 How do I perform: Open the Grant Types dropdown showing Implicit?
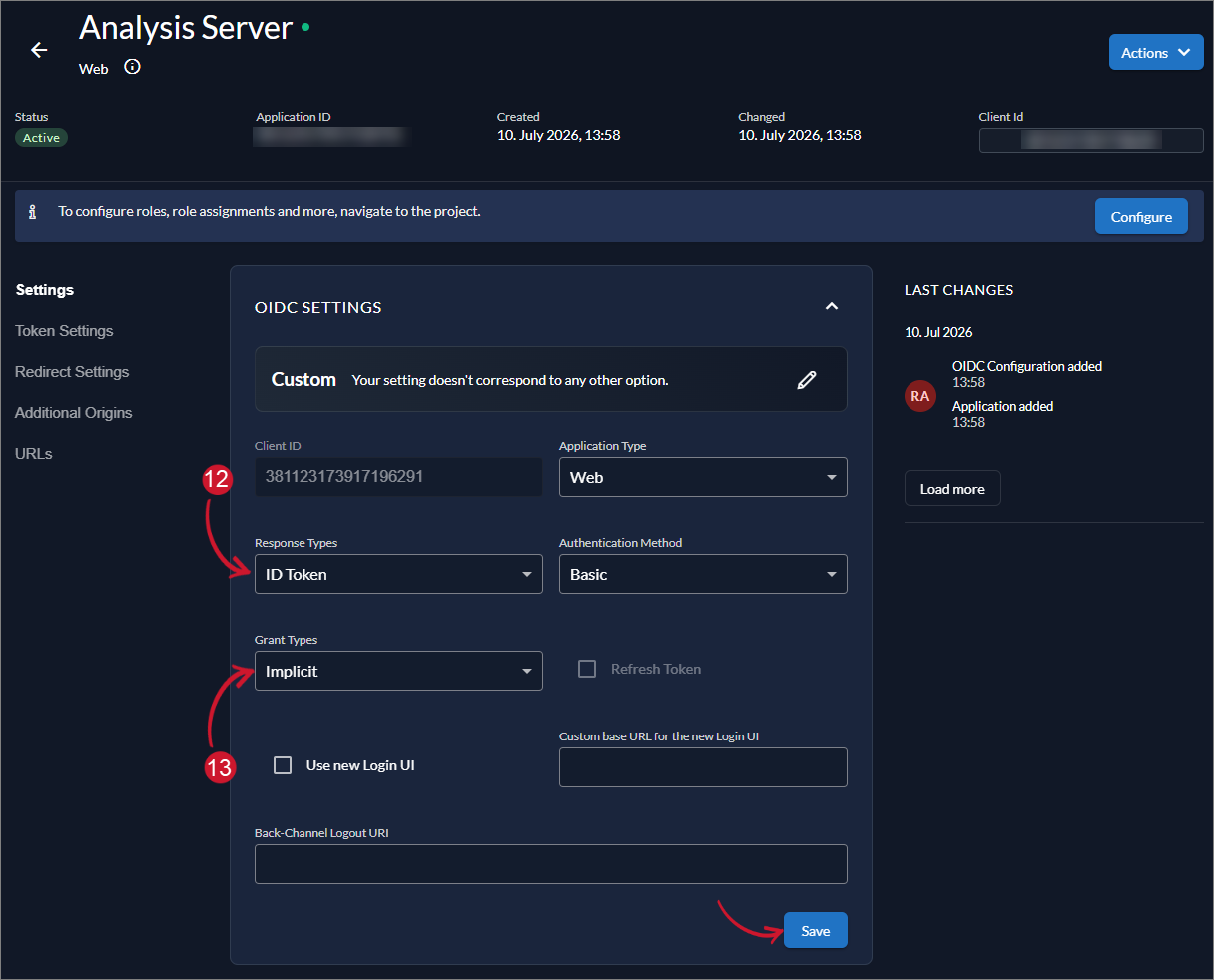click(x=398, y=671)
